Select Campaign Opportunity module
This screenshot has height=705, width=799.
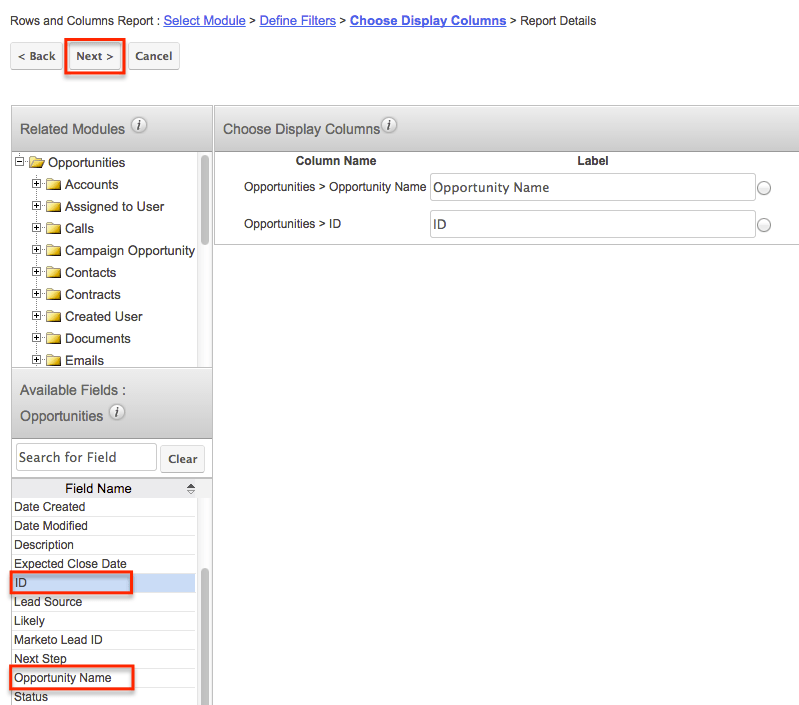click(x=130, y=251)
